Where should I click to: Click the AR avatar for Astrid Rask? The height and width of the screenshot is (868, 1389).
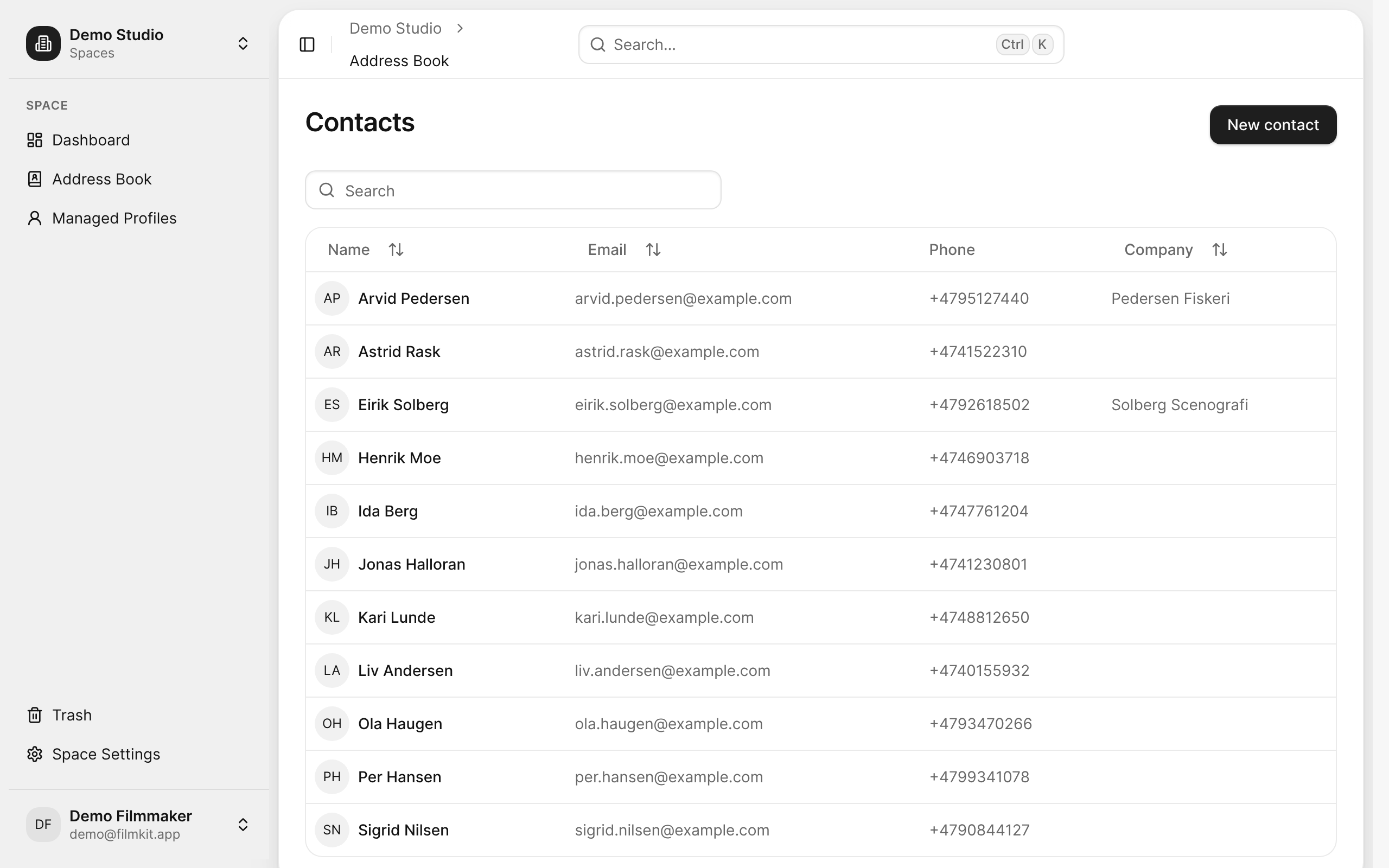(332, 352)
